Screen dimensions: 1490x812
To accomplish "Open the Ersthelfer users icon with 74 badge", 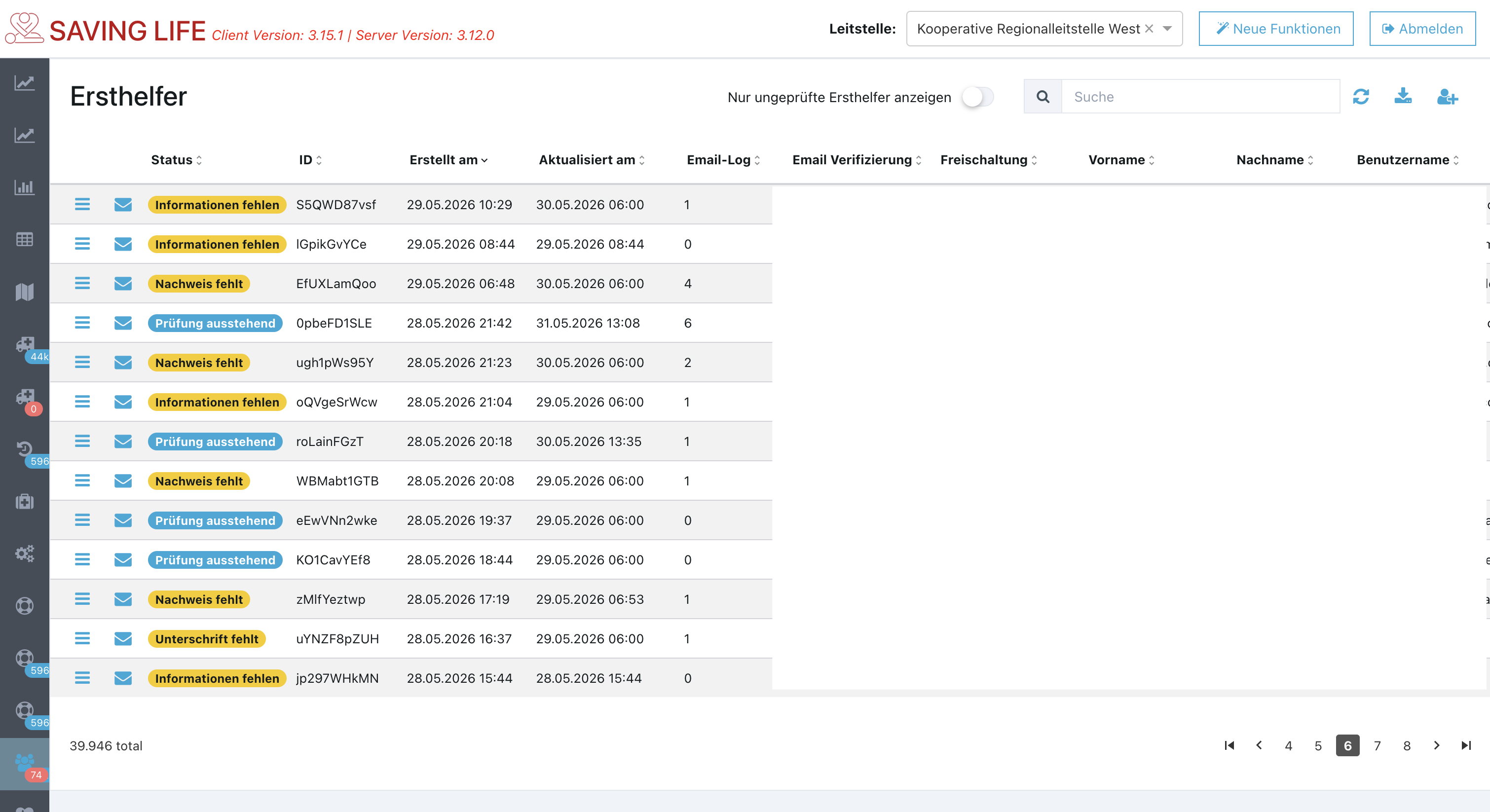I will tap(24, 763).
